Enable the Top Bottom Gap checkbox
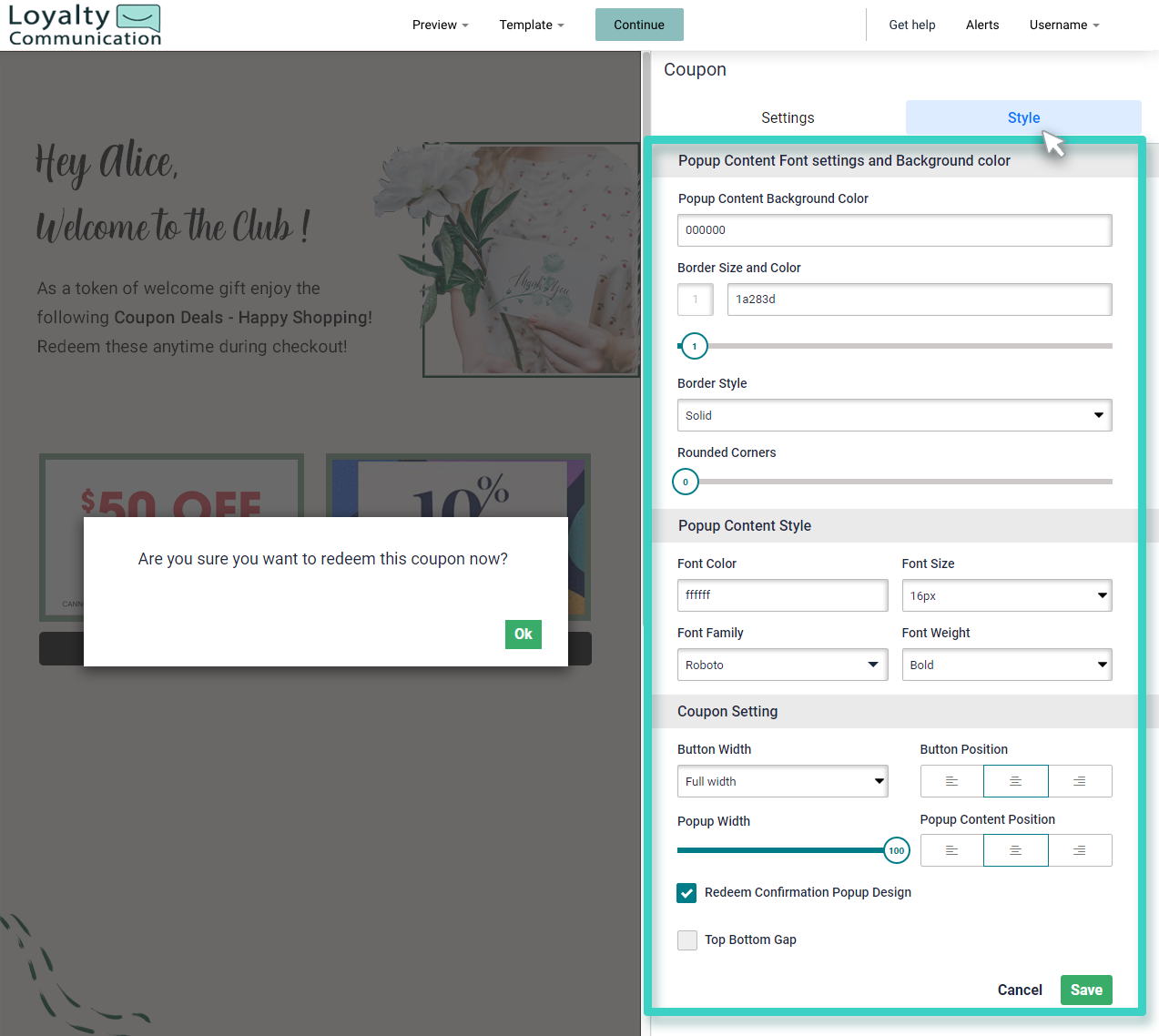This screenshot has height=1036, width=1159. click(687, 940)
